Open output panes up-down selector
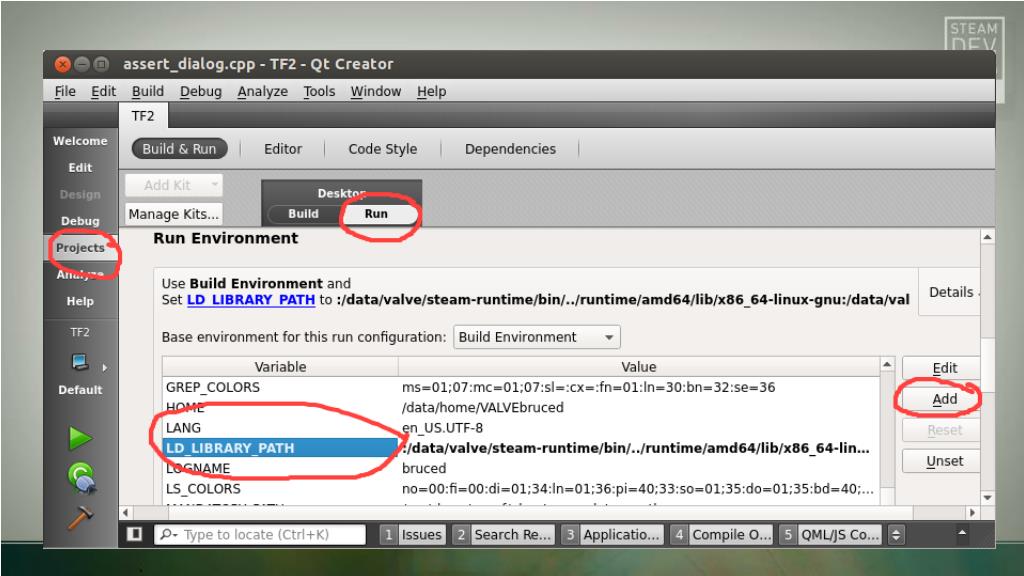The height and width of the screenshot is (576, 1024). tap(896, 535)
